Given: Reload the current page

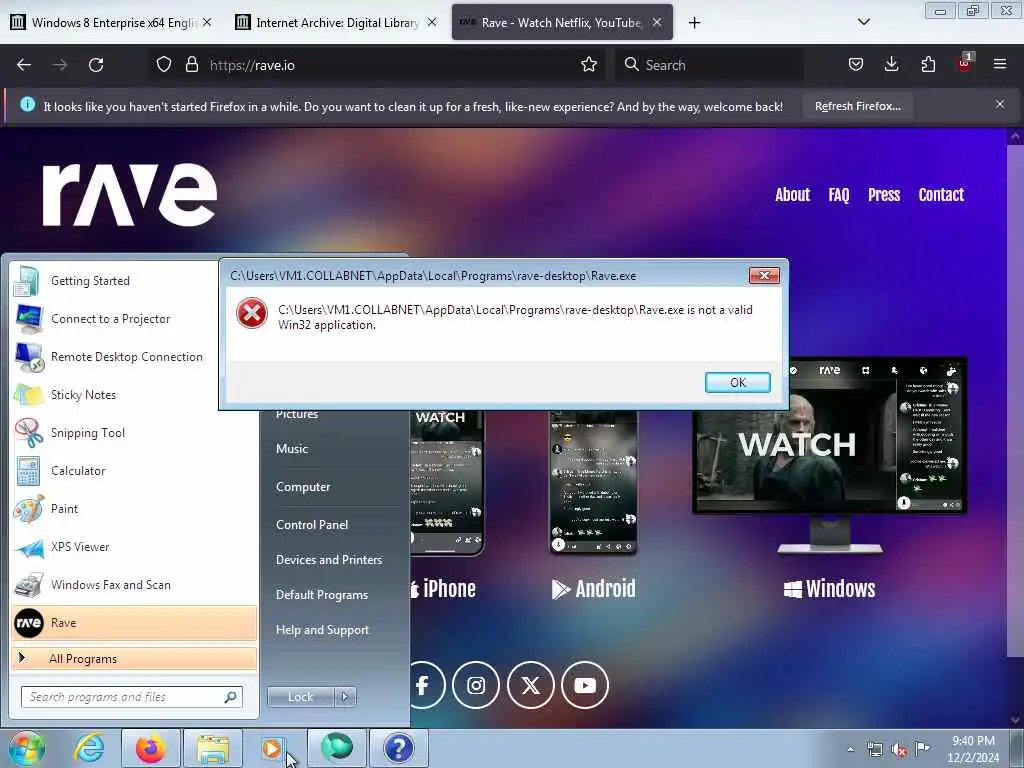Looking at the screenshot, I should tap(96, 65).
